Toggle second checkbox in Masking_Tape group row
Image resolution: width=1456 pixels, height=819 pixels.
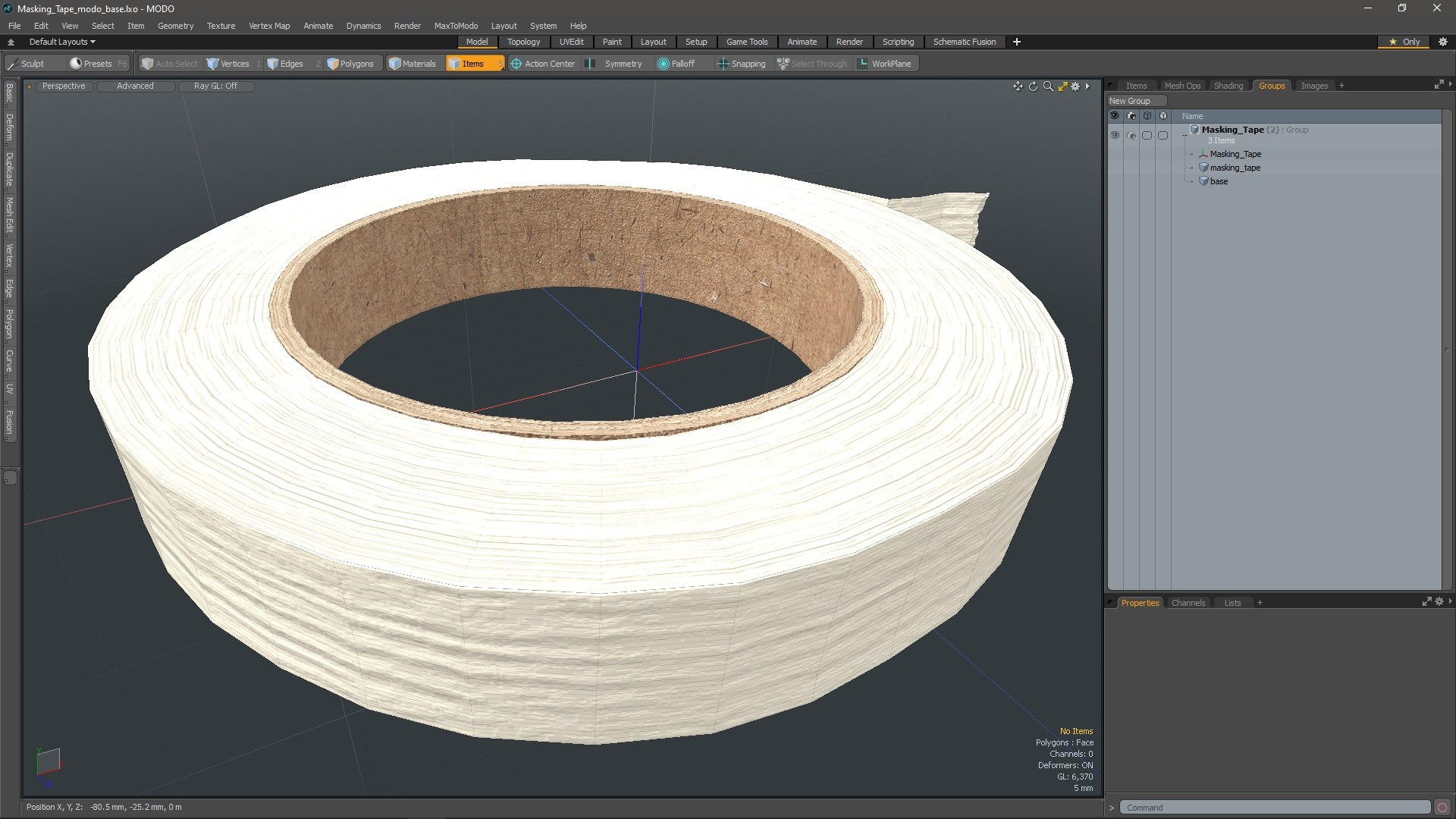tap(1163, 135)
